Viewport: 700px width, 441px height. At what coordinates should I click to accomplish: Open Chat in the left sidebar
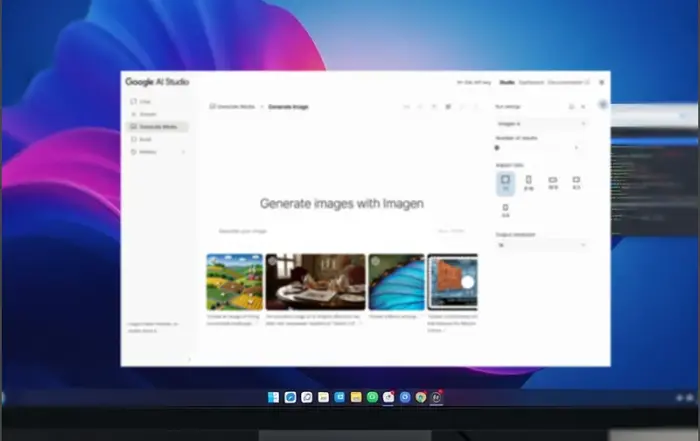[x=144, y=102]
